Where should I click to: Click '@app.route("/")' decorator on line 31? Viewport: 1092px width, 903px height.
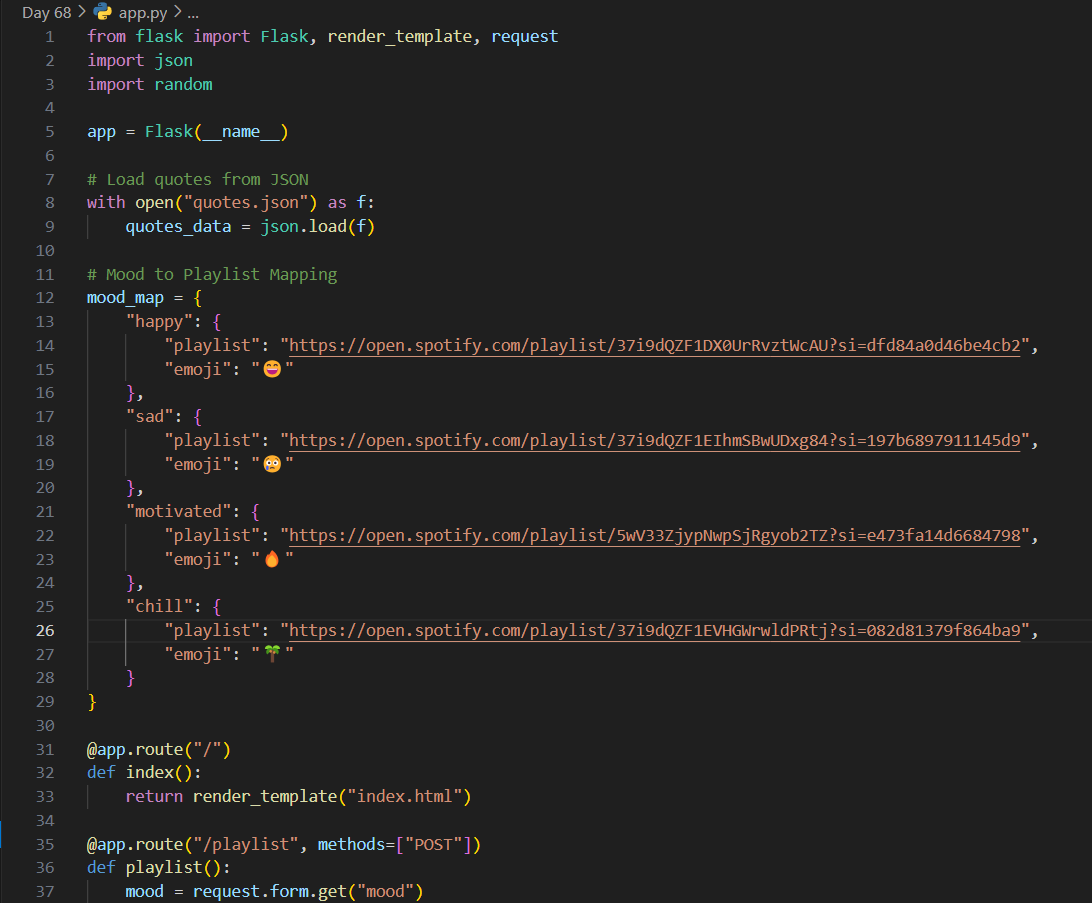[x=159, y=750]
